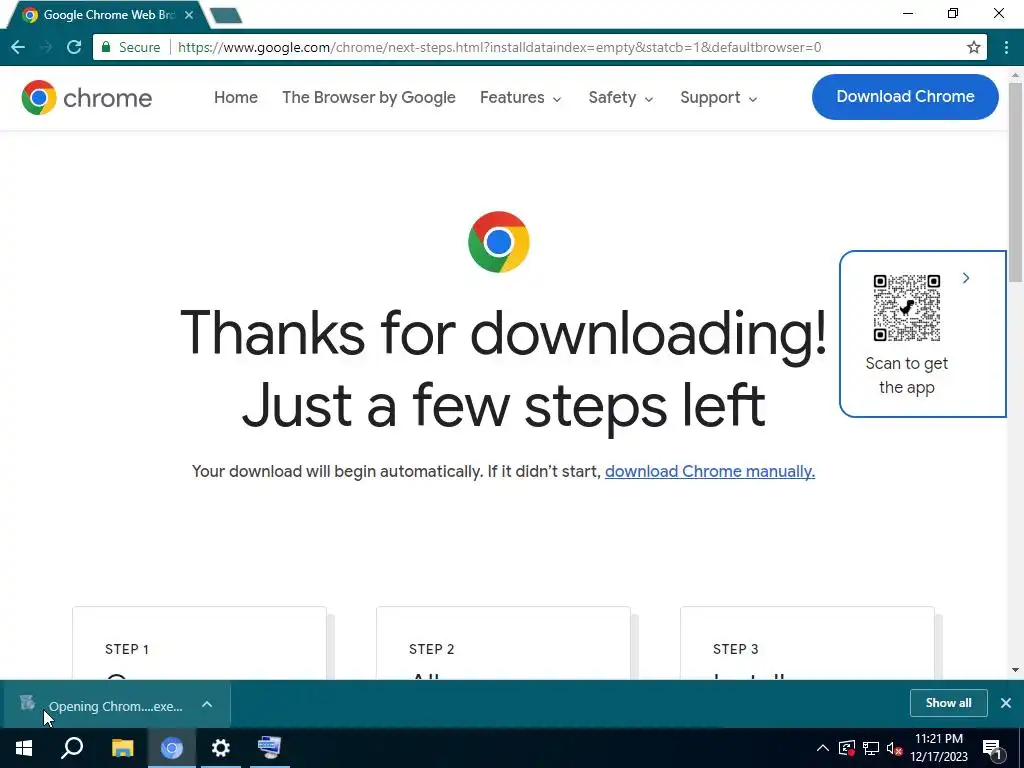Screen dimensions: 1024x768
Task: Collapse the Scan to get the app card arrow
Action: [966, 278]
